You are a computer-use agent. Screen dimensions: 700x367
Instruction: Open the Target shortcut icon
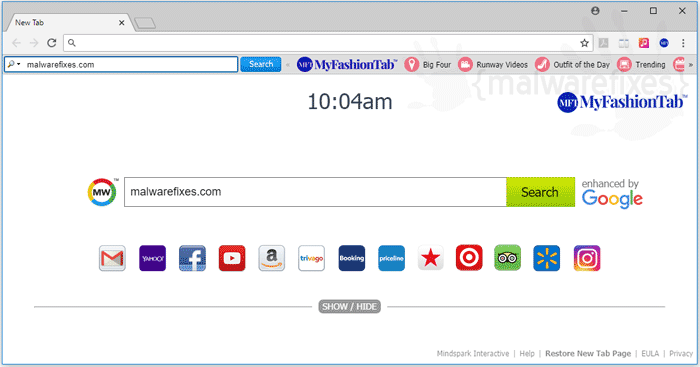(469, 258)
